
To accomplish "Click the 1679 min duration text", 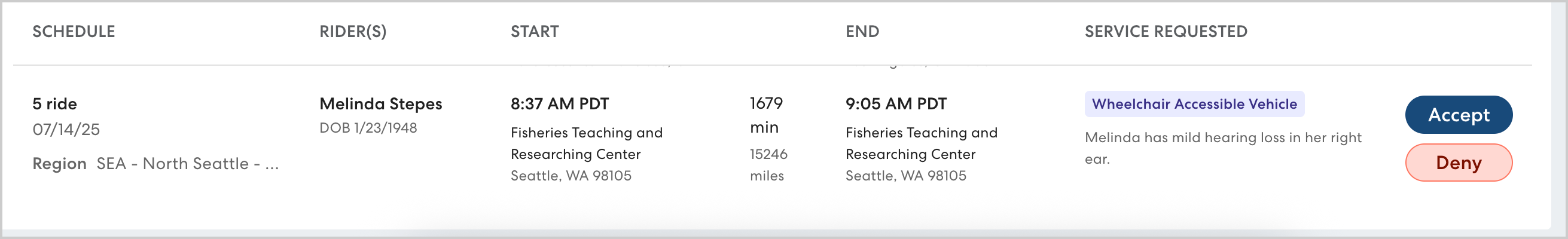I will click(x=765, y=115).
